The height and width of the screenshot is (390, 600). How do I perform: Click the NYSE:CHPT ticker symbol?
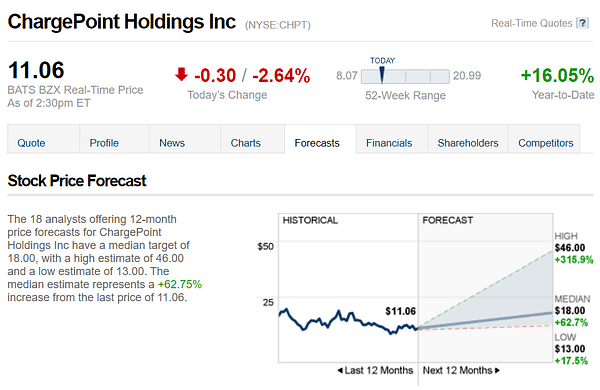coord(278,25)
